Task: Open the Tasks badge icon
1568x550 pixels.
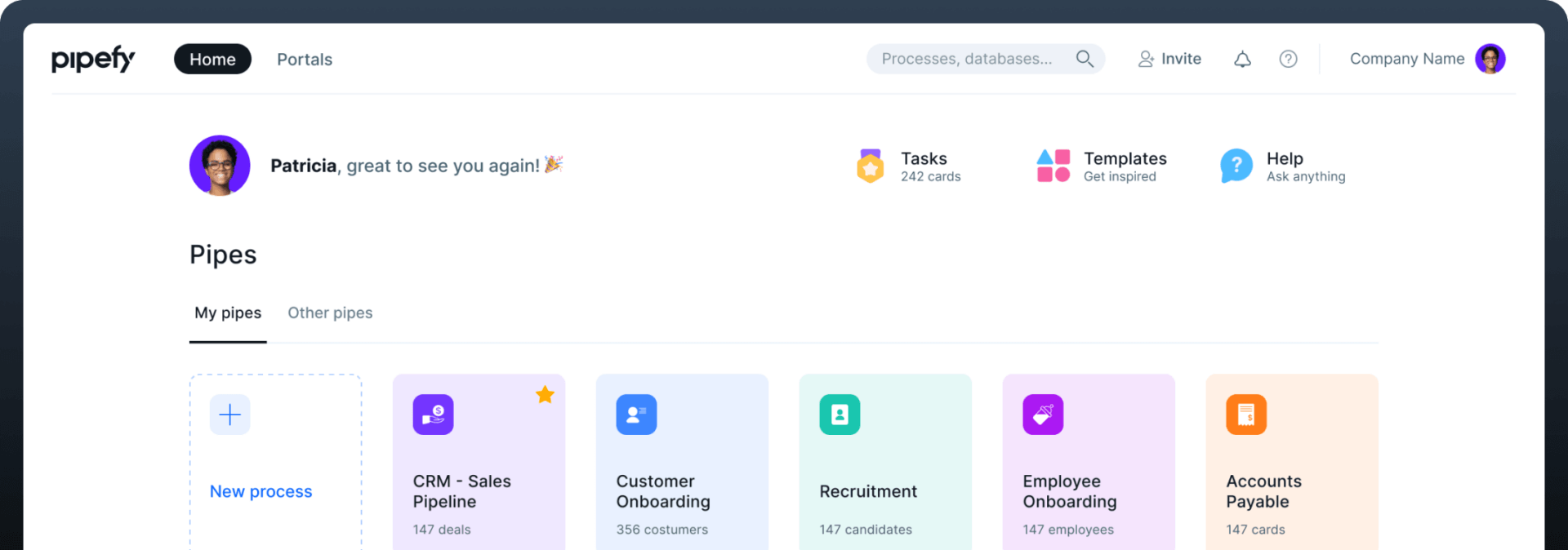Action: (870, 166)
